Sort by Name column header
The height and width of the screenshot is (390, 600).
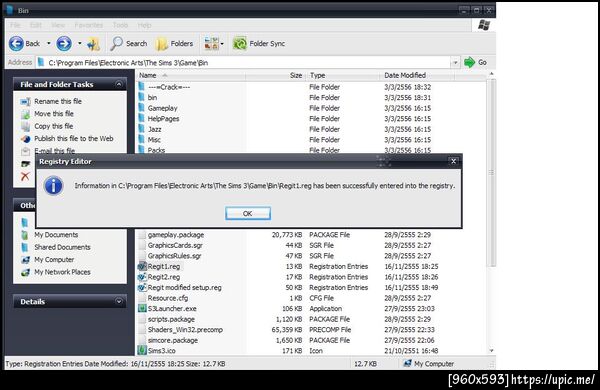click(190, 75)
